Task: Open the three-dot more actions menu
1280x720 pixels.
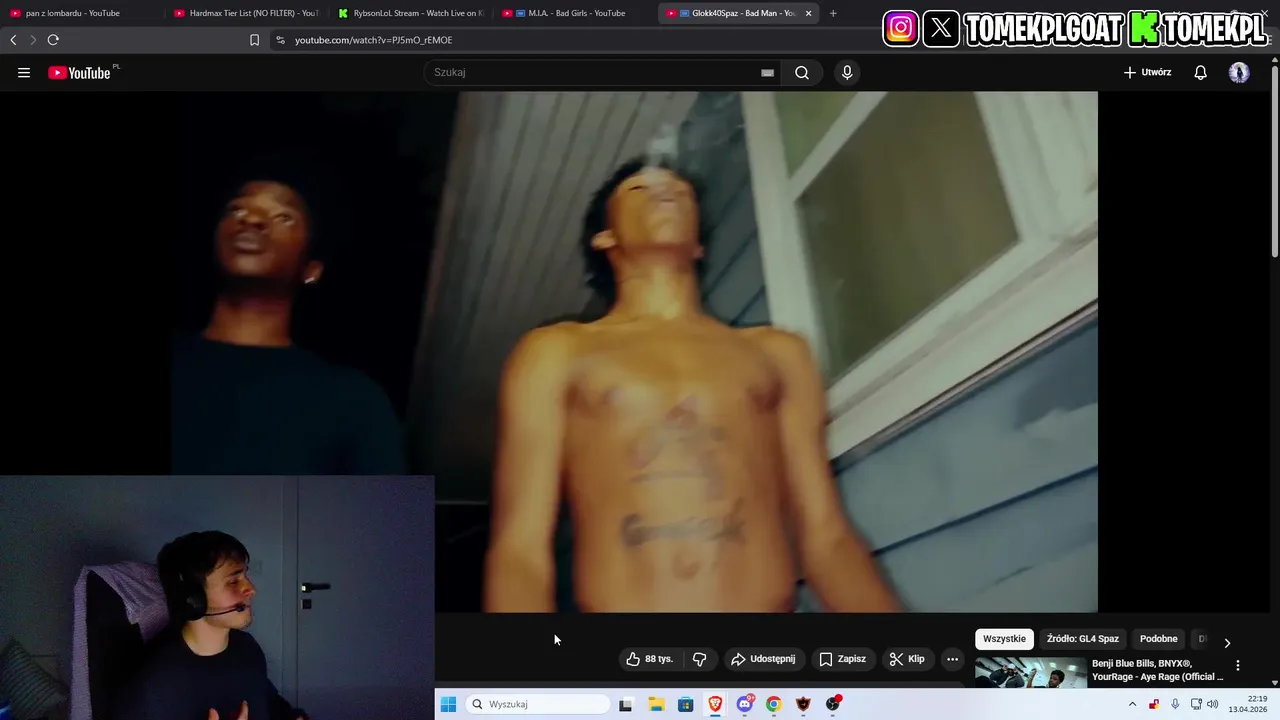Action: (952, 659)
